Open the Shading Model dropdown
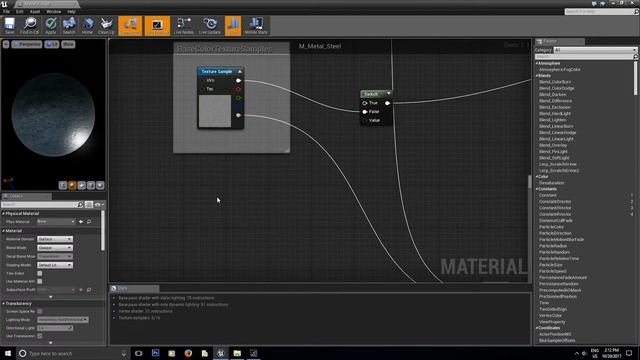This screenshot has width=640, height=360. coord(55,265)
